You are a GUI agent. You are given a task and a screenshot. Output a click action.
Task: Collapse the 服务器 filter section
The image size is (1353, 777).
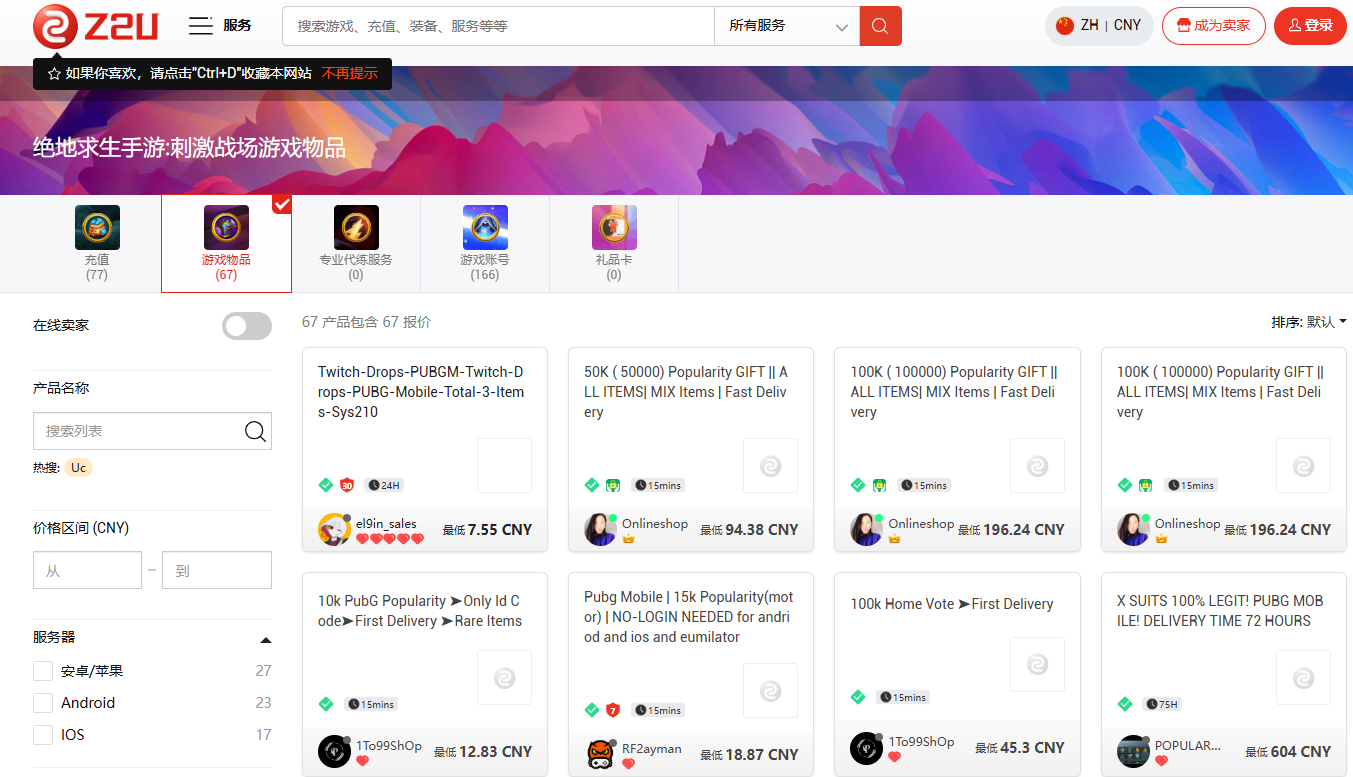pos(266,639)
